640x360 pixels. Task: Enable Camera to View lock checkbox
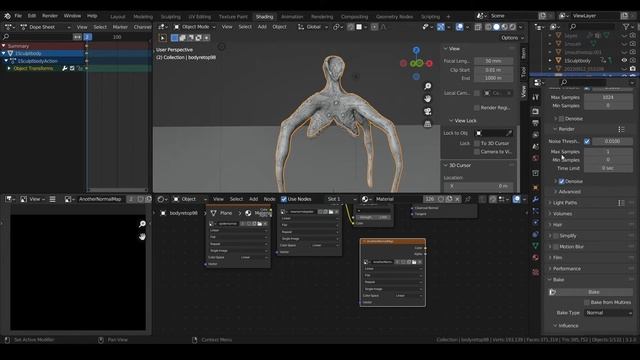coord(477,152)
